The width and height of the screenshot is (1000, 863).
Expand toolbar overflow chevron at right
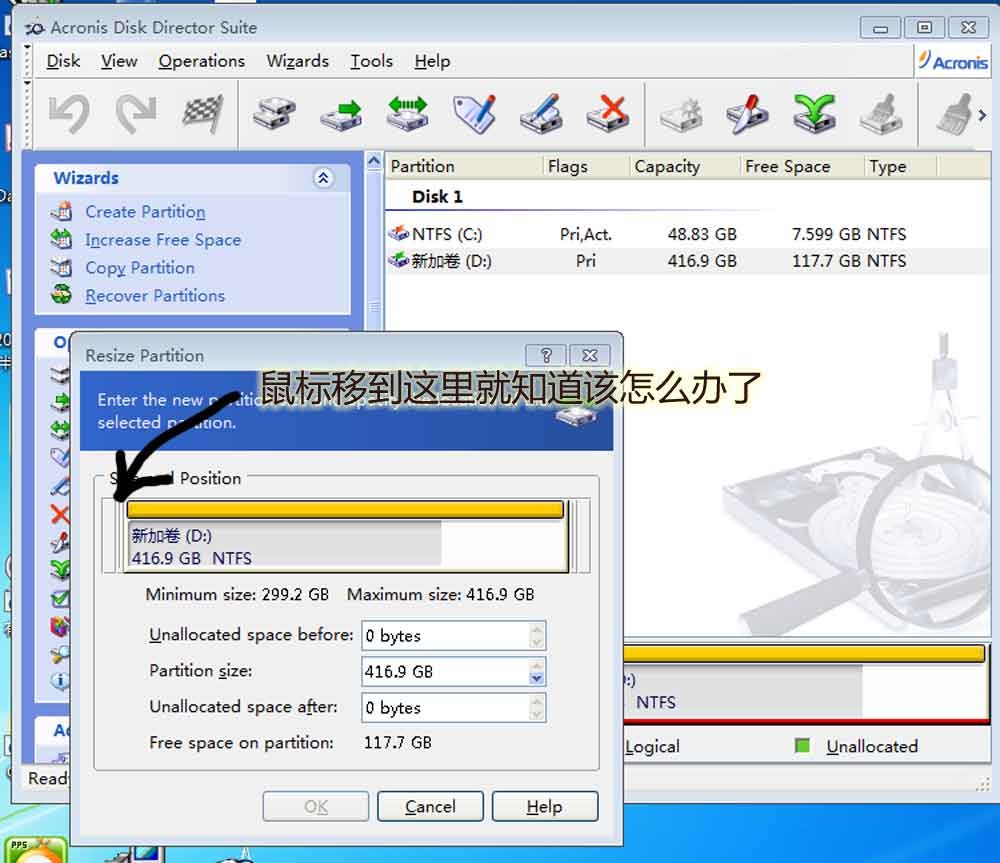click(983, 115)
